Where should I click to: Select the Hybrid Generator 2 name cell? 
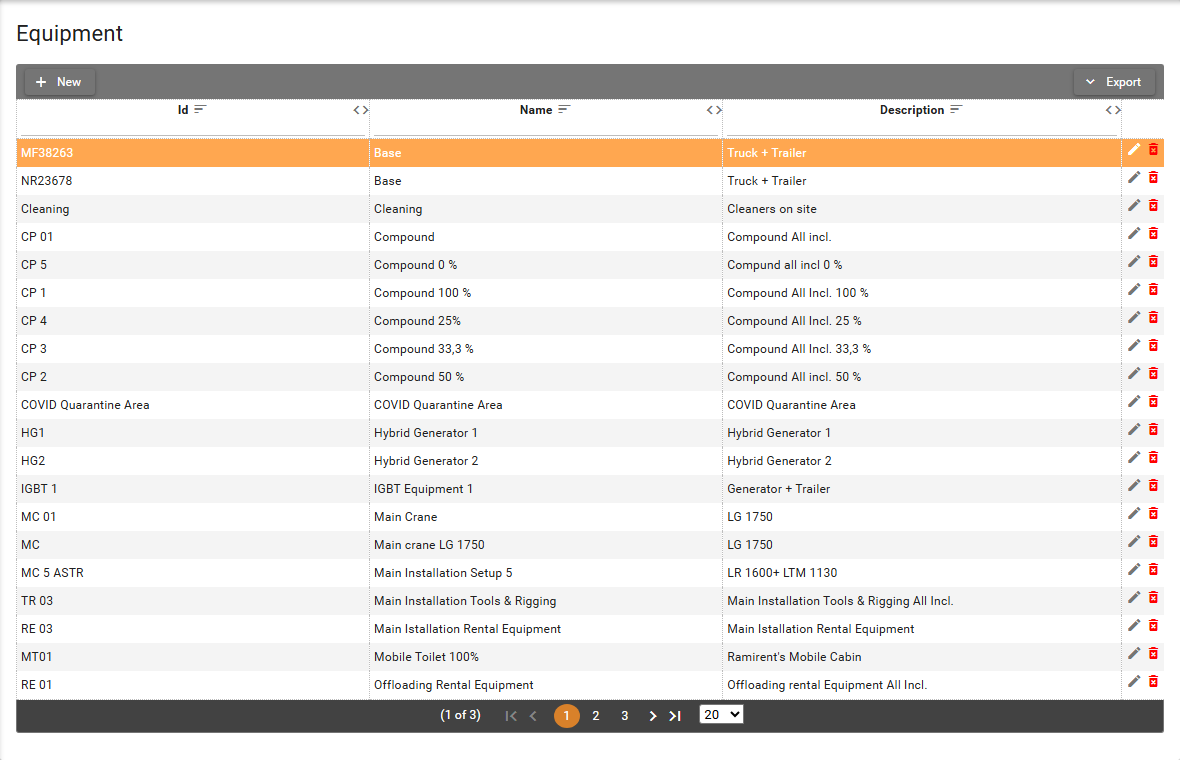[x=546, y=461]
